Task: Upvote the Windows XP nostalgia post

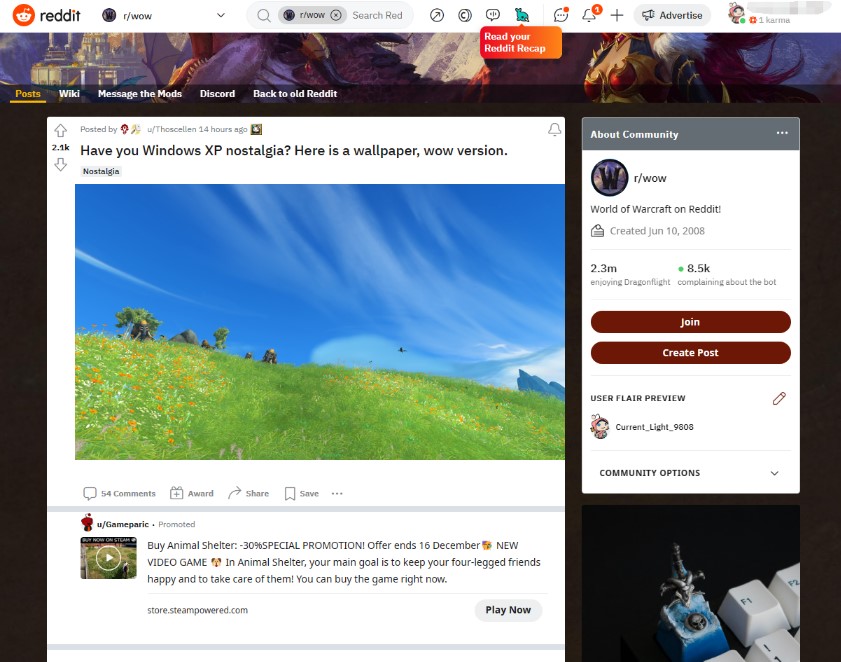Action: coord(61,130)
